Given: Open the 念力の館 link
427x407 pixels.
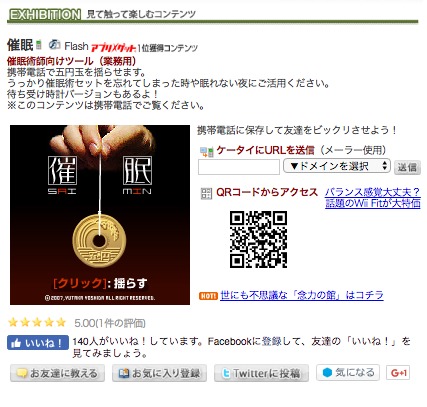Looking at the screenshot, I should point(302,295).
